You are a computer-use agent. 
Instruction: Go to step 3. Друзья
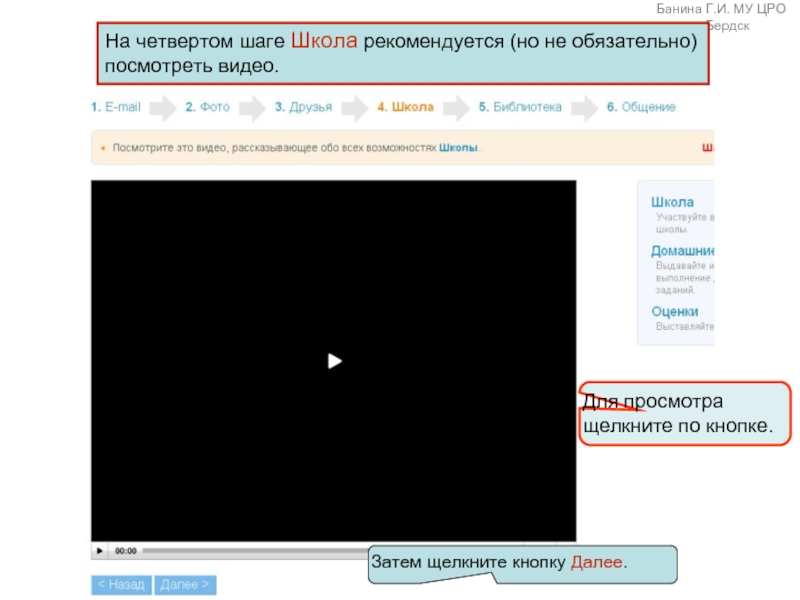303,107
